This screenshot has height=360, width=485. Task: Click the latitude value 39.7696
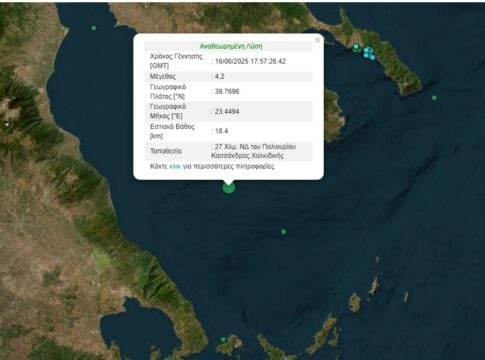click(227, 91)
